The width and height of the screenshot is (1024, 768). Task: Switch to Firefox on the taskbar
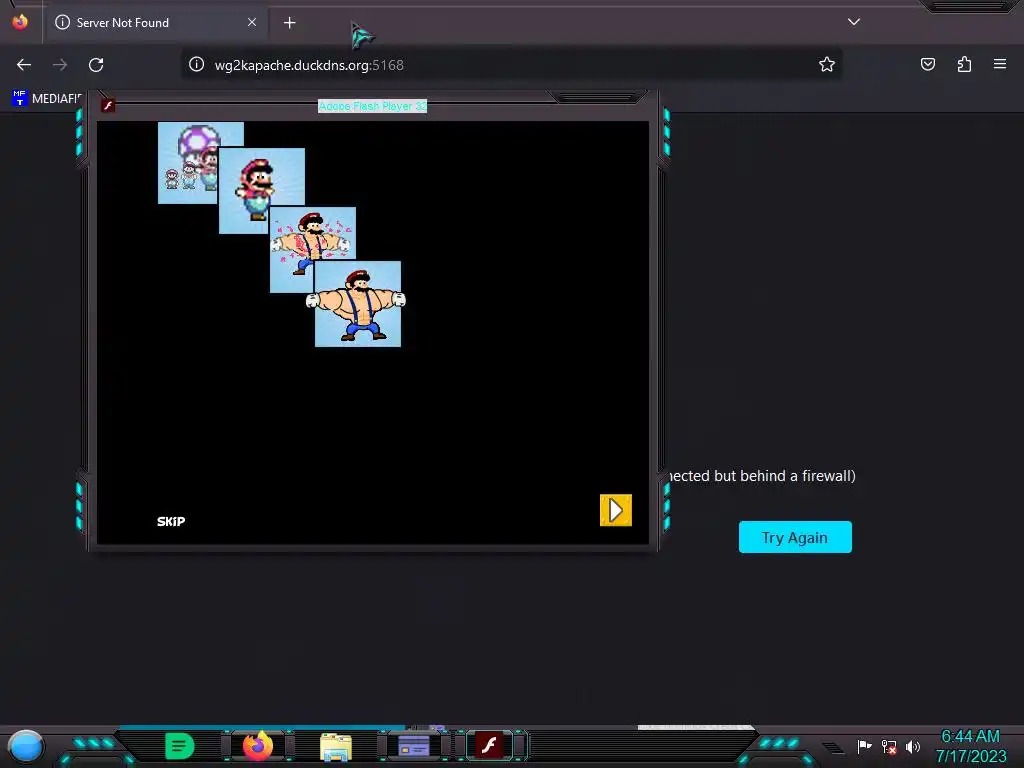(258, 745)
